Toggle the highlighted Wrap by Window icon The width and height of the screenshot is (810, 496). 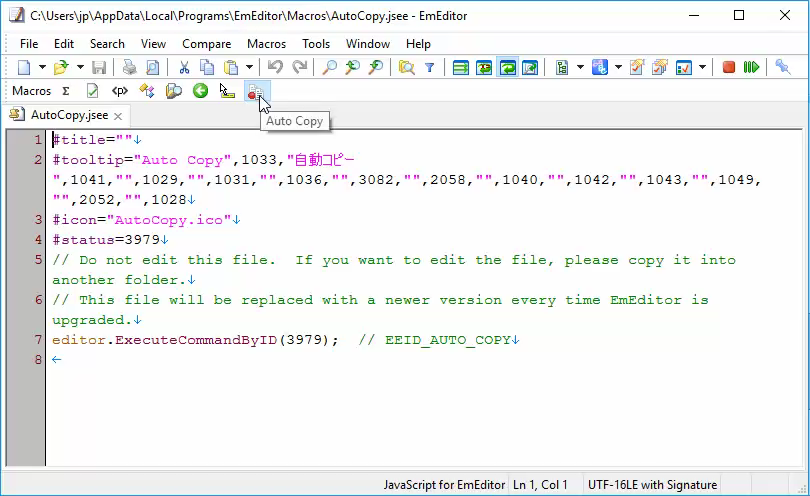pyautogui.click(x=508, y=67)
